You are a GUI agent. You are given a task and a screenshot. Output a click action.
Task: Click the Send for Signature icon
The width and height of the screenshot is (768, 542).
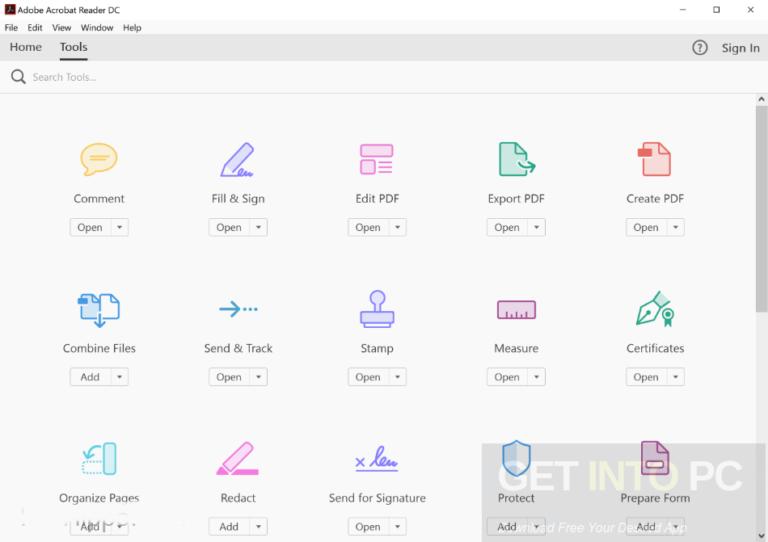[377, 459]
